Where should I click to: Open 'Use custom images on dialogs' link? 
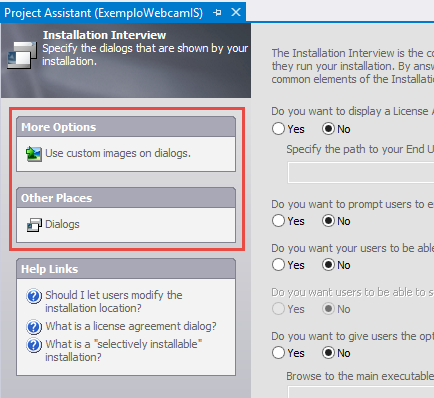coord(118,153)
